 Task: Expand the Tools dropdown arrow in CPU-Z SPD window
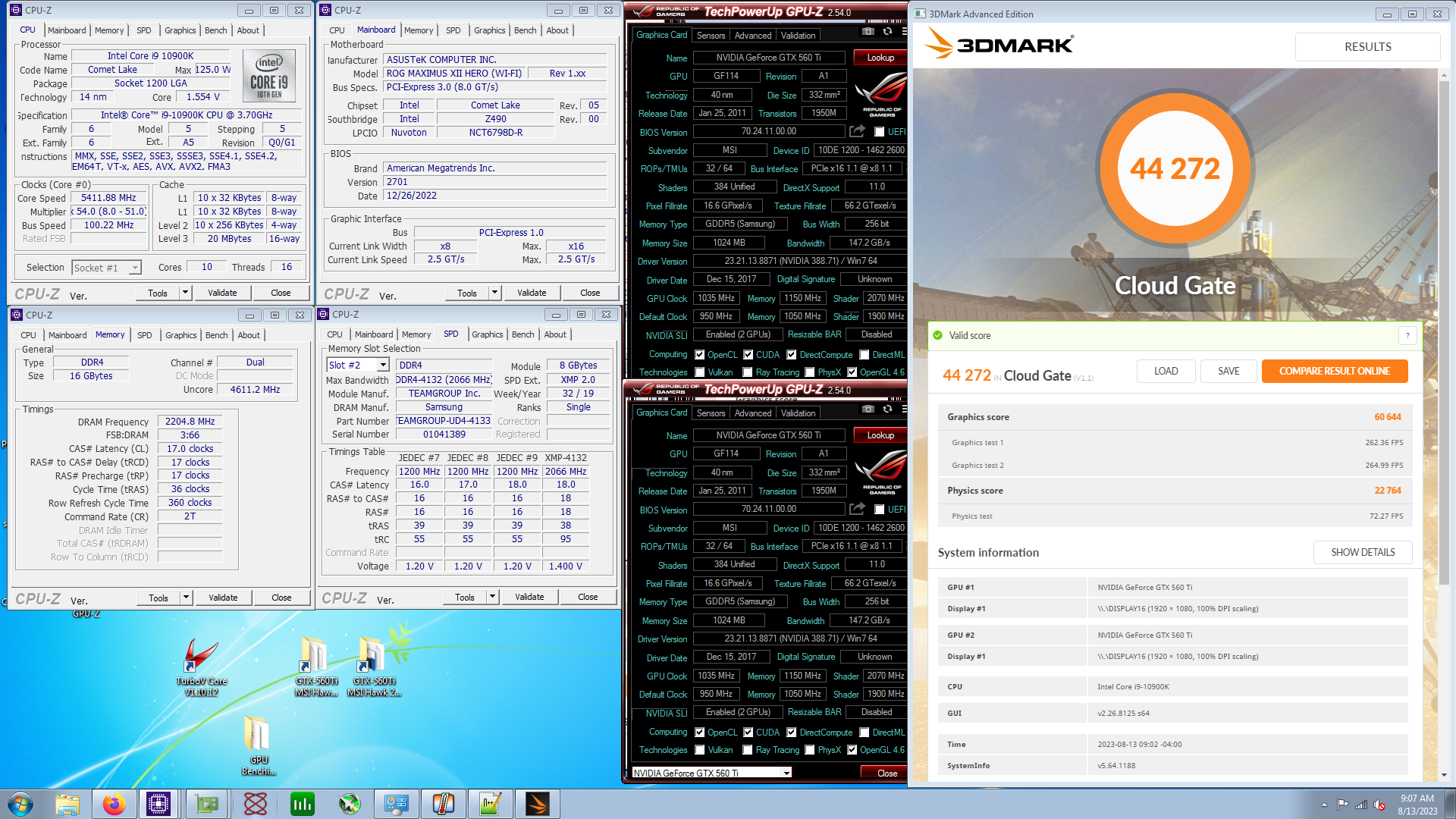(492, 597)
